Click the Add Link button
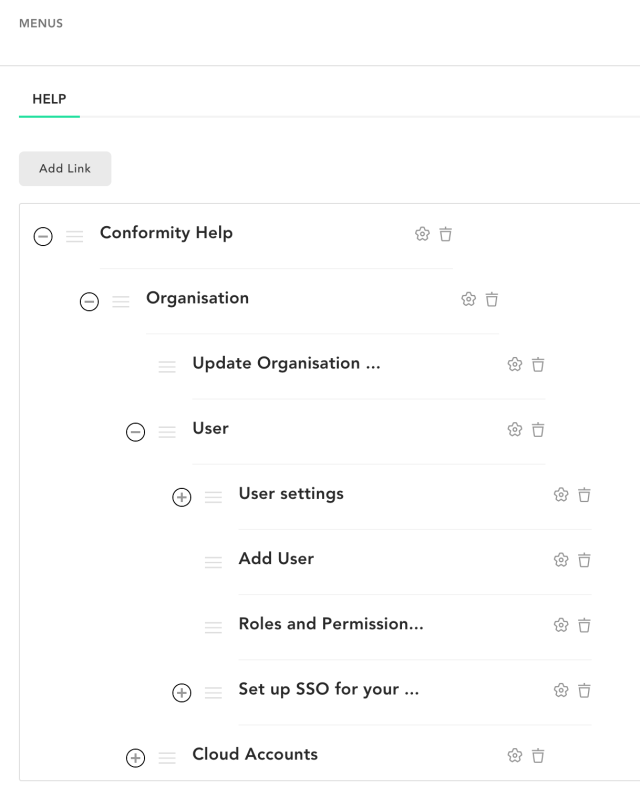640x797 pixels. click(x=65, y=168)
